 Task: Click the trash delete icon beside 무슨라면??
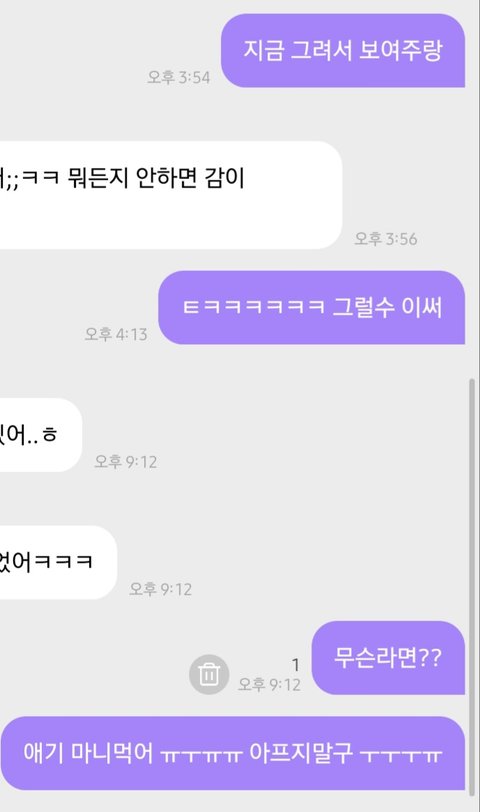[209, 674]
